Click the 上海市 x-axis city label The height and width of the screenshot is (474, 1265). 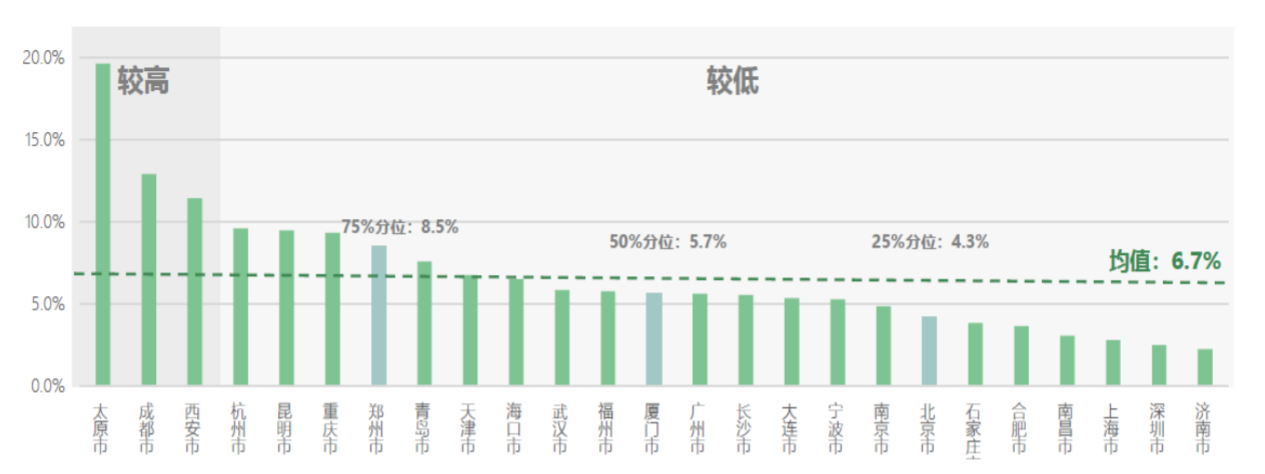coord(1112,427)
